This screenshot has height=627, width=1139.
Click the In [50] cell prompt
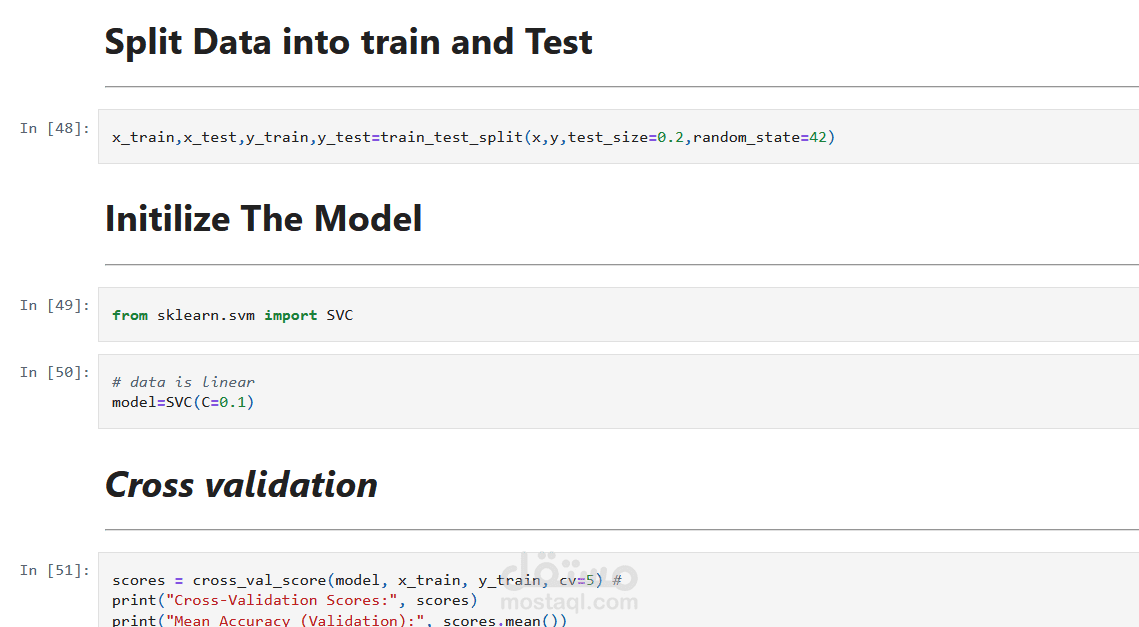click(x=54, y=372)
